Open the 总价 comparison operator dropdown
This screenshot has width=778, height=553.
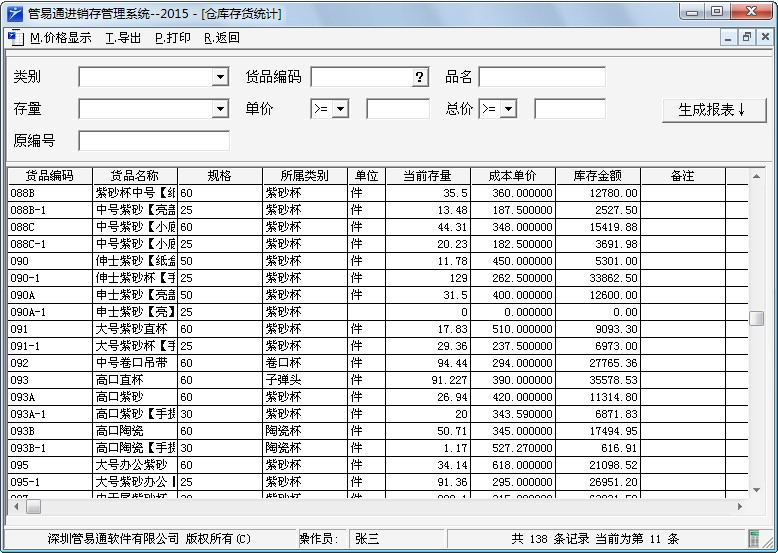508,109
